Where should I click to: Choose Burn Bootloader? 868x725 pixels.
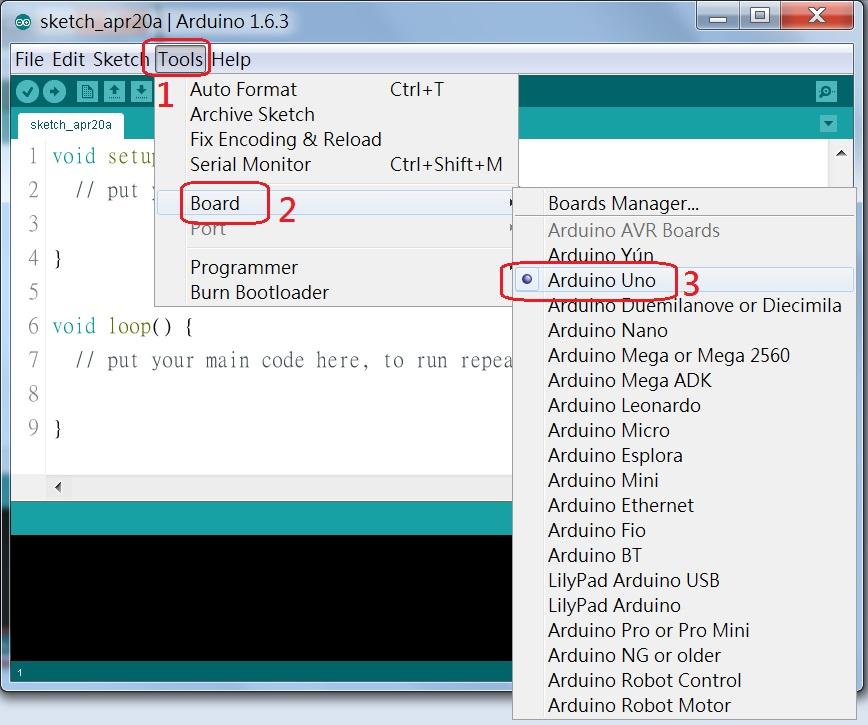(336, 292)
